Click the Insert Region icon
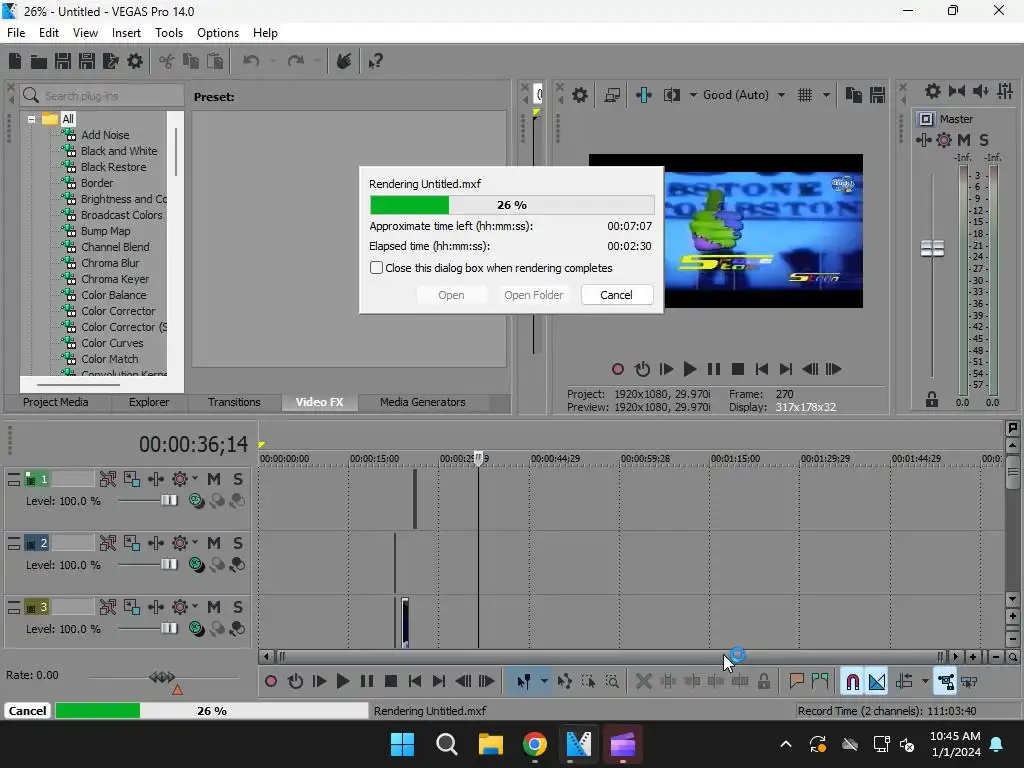Viewport: 1024px width, 768px height. (x=820, y=681)
